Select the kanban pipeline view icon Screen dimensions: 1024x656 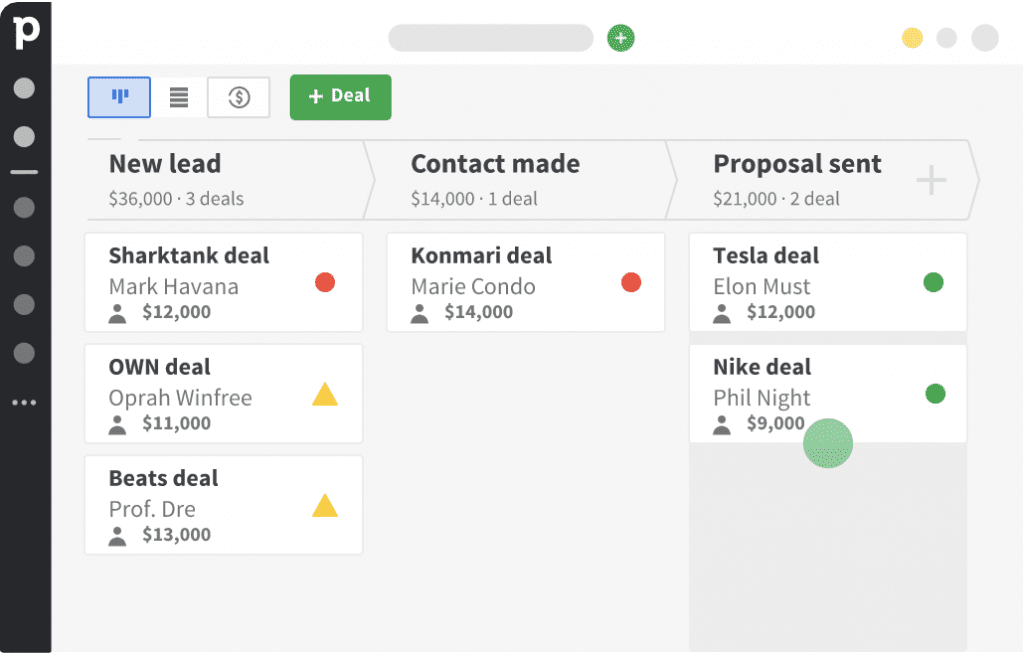pos(118,97)
